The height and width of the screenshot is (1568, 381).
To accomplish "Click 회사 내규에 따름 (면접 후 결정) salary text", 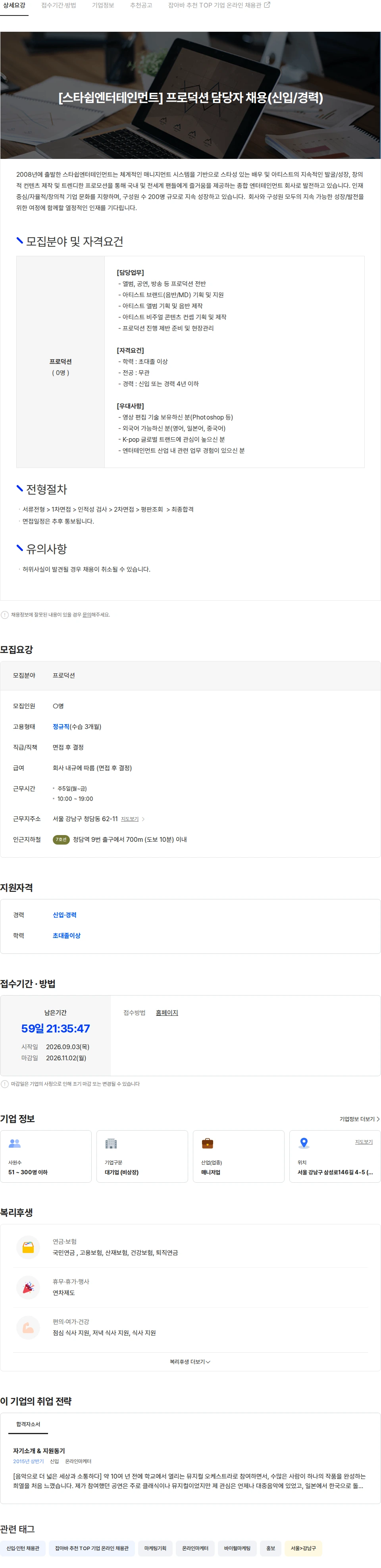I will pyautogui.click(x=92, y=768).
